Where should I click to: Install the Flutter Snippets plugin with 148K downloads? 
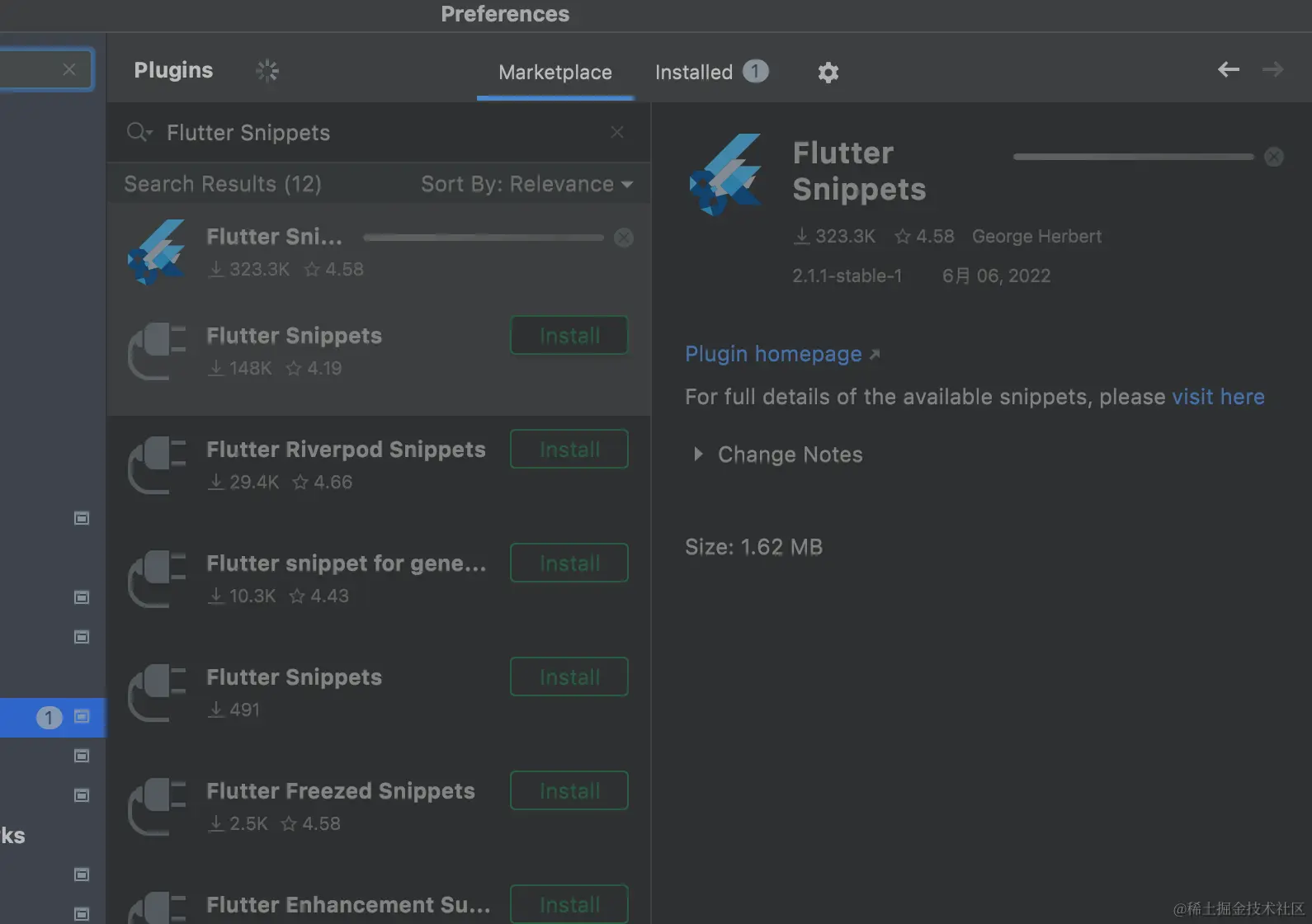point(569,336)
